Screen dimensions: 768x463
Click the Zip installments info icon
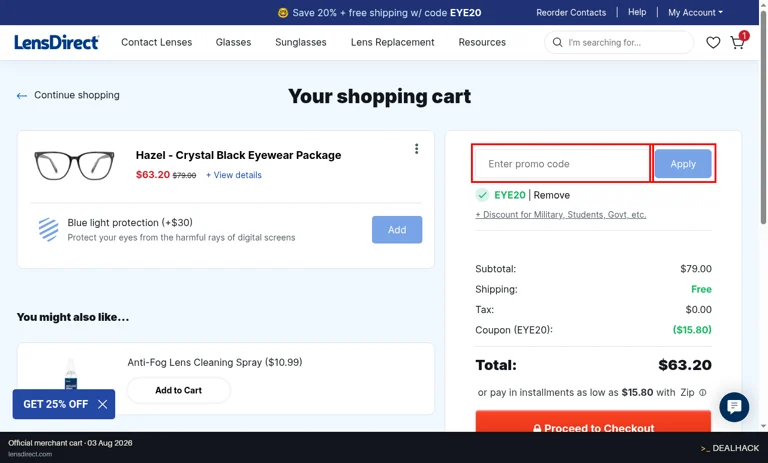point(702,392)
